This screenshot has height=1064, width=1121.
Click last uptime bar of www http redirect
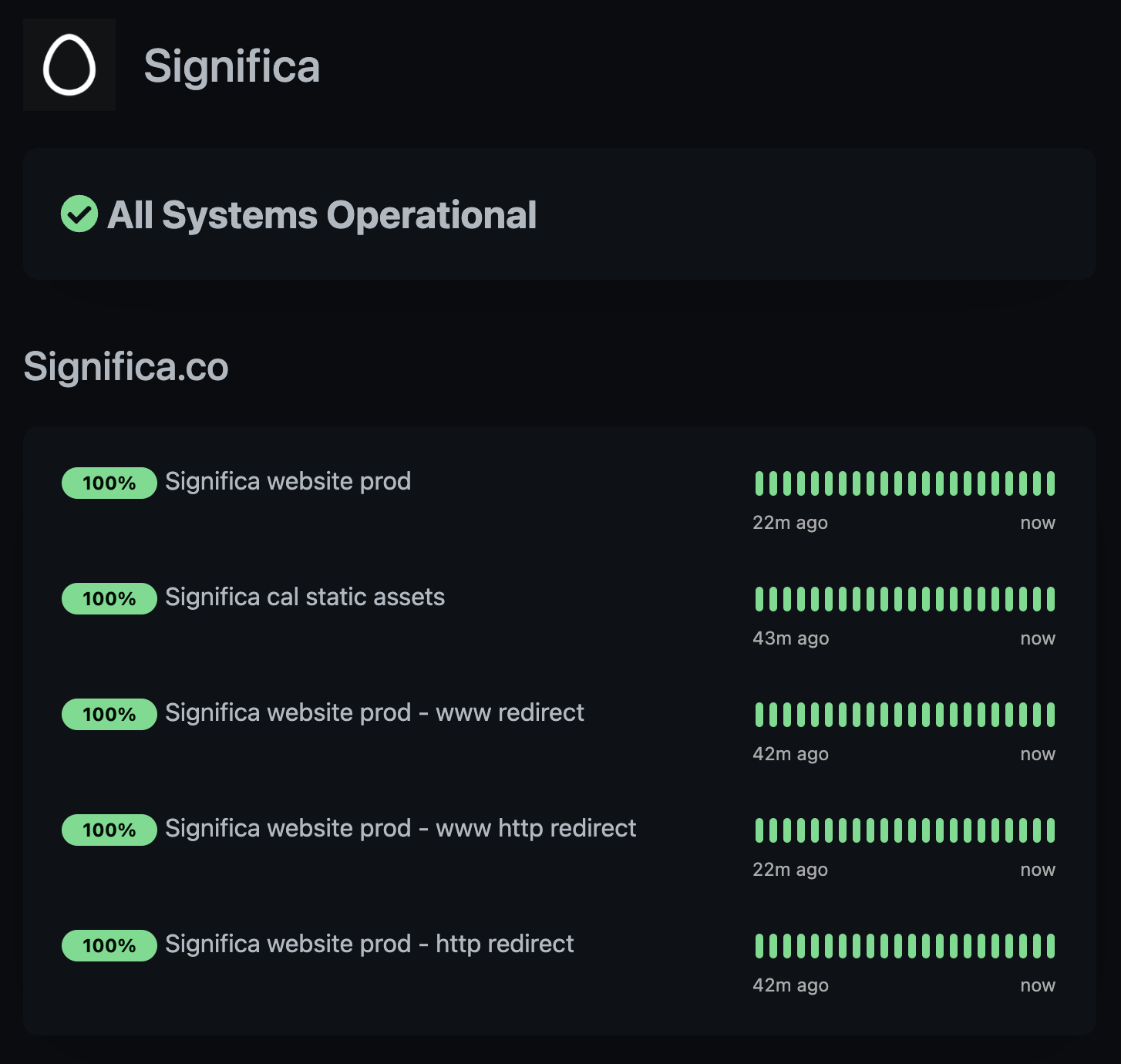1050,830
